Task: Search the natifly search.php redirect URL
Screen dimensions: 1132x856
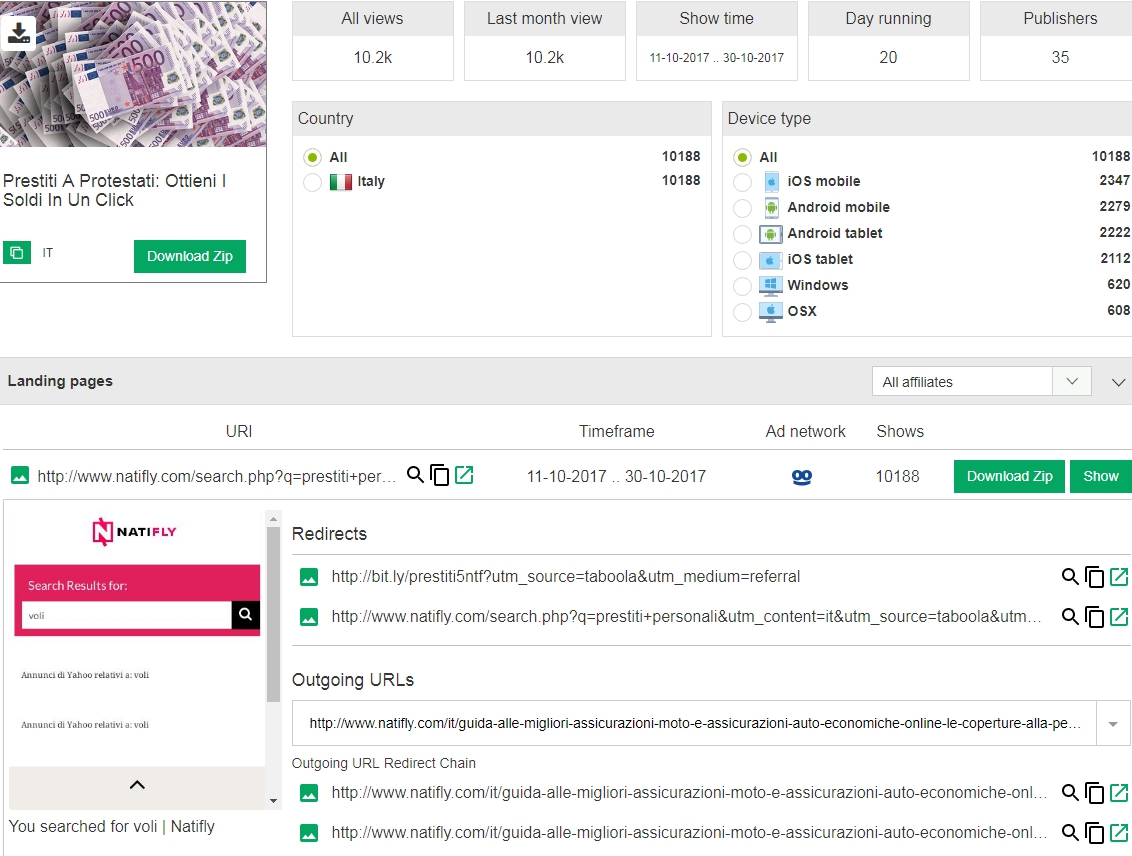Action: pyautogui.click(x=1070, y=616)
